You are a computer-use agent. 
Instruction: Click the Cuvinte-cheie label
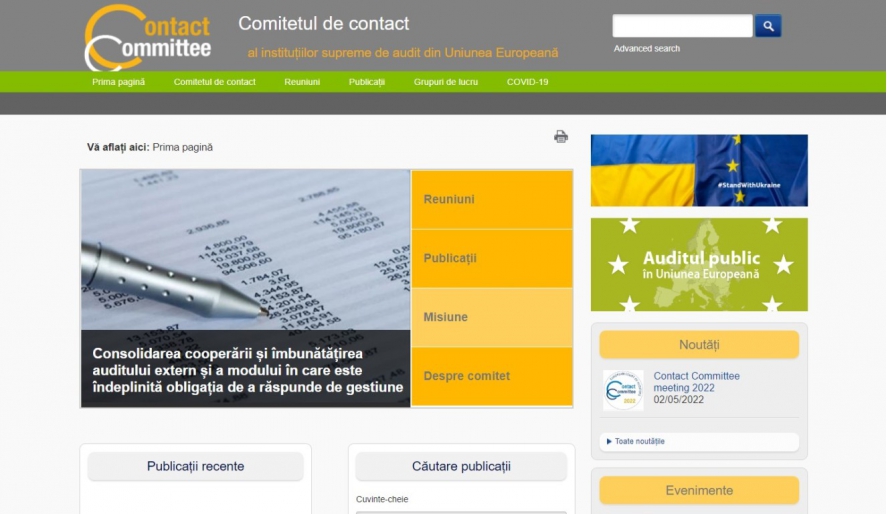click(382, 499)
